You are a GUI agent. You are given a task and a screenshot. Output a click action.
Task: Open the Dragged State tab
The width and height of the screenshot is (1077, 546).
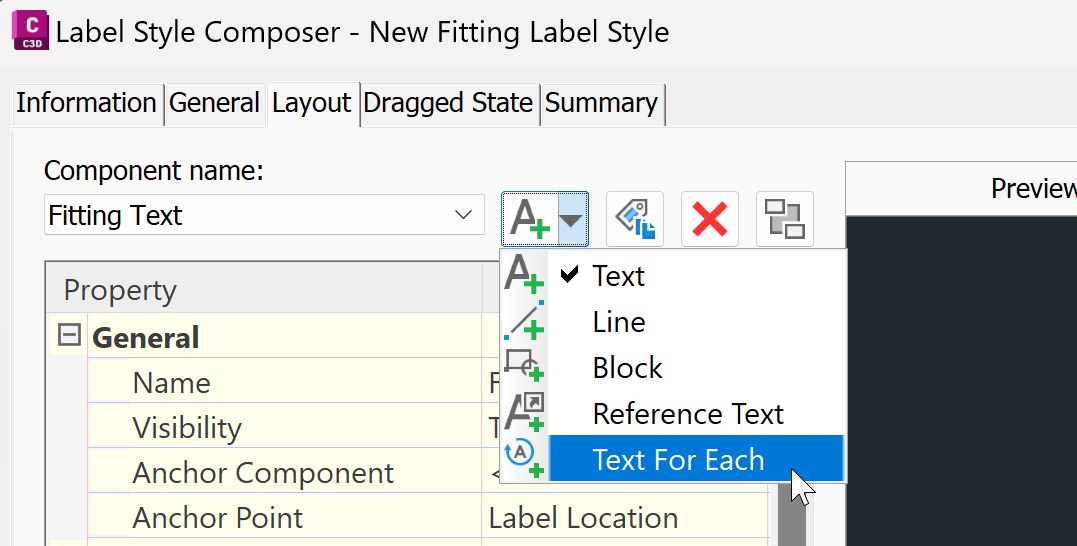tap(448, 103)
